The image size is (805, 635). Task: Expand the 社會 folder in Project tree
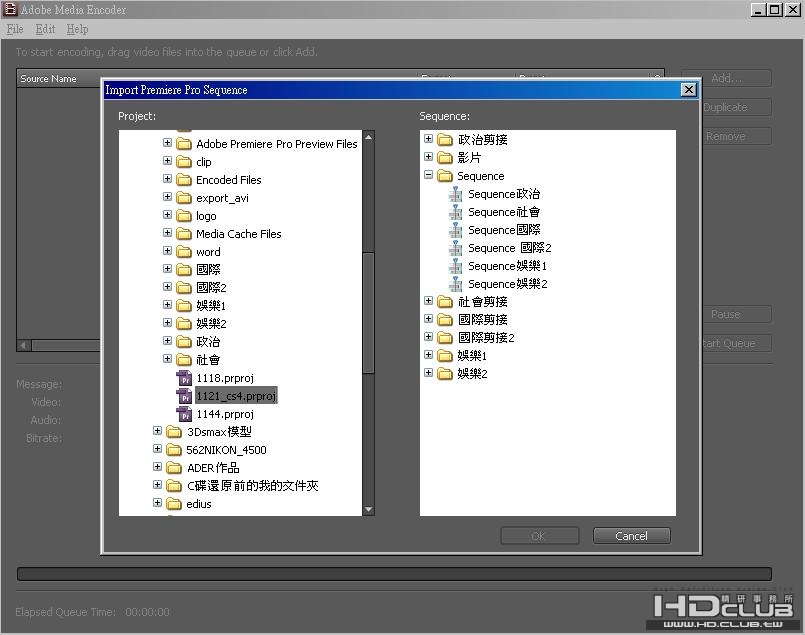coord(167,358)
